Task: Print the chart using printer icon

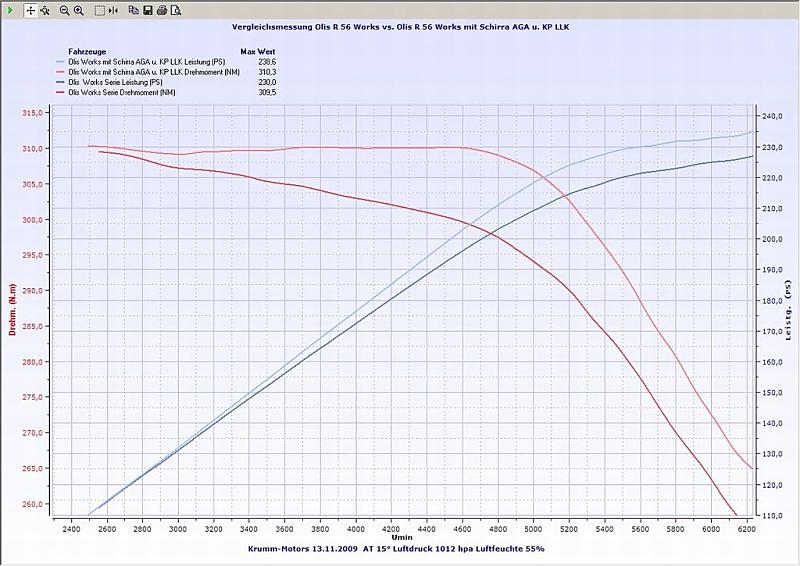Action: click(x=162, y=10)
